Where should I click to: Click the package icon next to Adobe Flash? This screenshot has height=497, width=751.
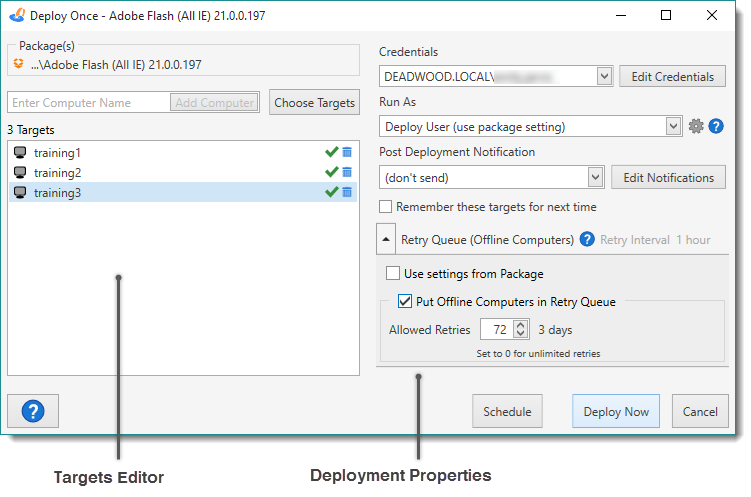(x=19, y=64)
